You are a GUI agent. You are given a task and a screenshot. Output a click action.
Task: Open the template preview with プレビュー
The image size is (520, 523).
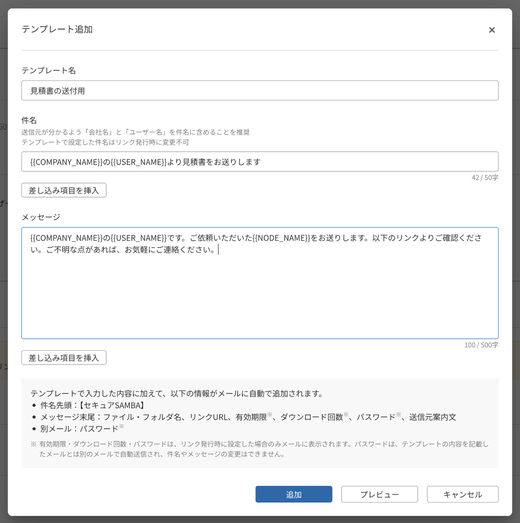(379, 494)
